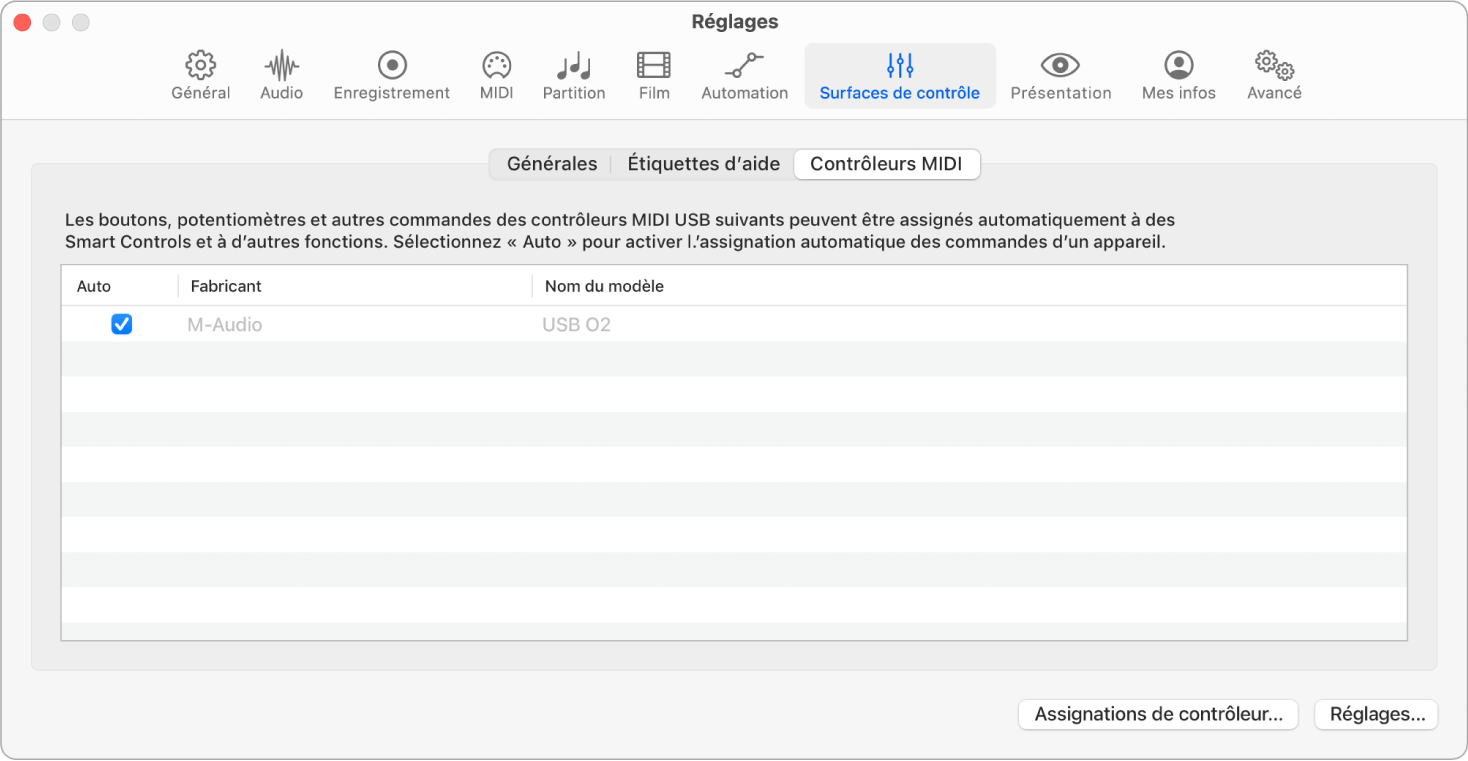Click the Assignations de contrôleur button
This screenshot has height=761, width=1468.
click(1158, 714)
